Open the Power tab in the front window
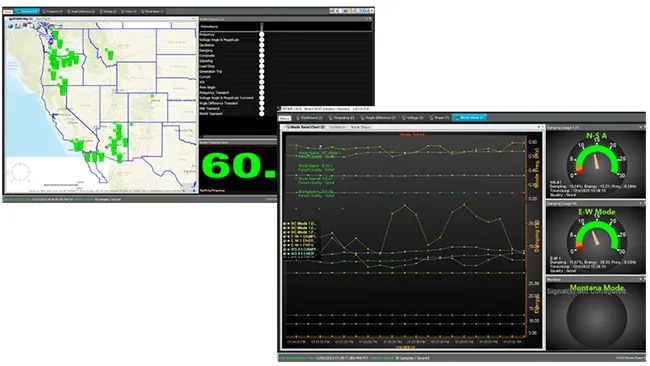The image size is (650, 366). 439,118
